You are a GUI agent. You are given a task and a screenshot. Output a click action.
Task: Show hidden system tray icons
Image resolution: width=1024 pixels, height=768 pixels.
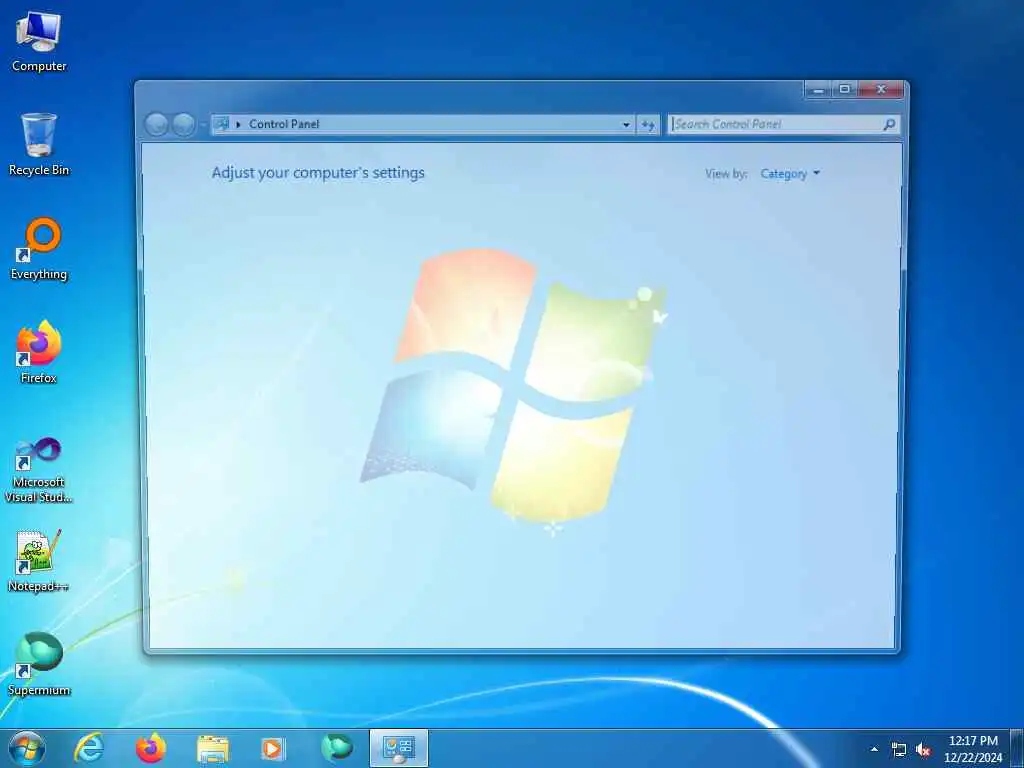[874, 749]
